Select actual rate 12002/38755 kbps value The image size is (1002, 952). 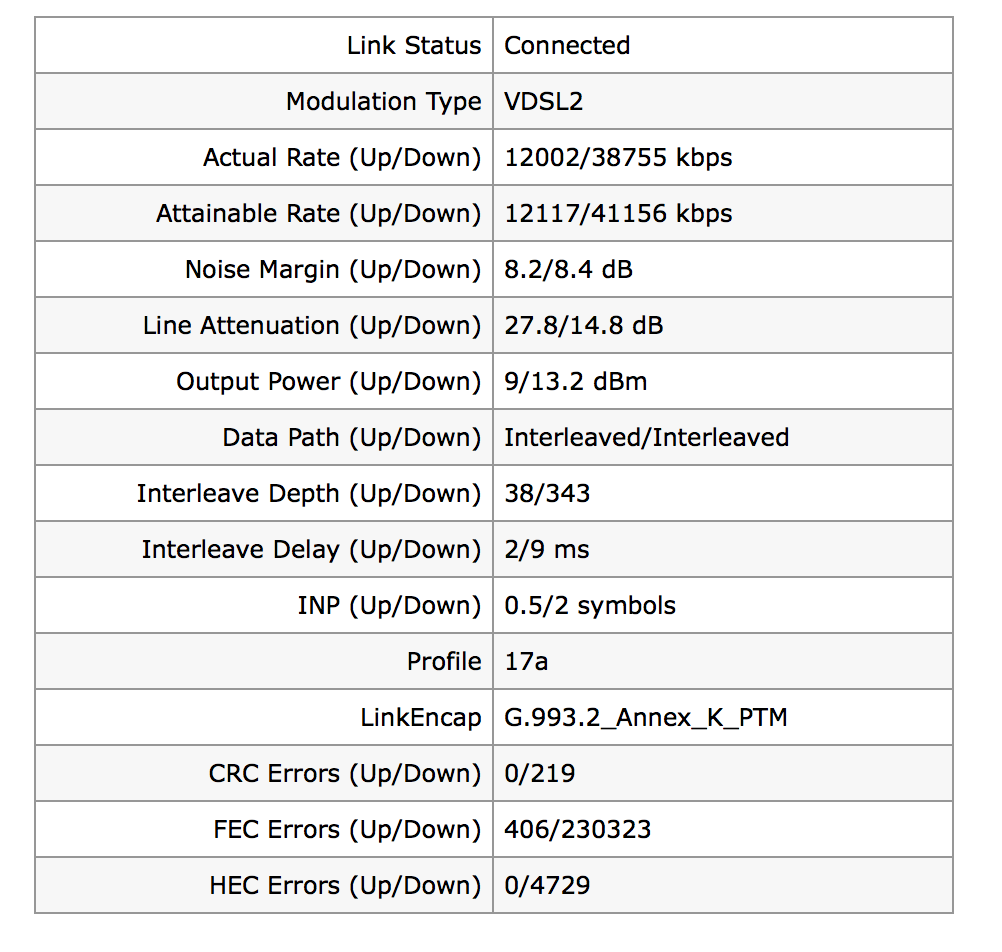pos(617,158)
